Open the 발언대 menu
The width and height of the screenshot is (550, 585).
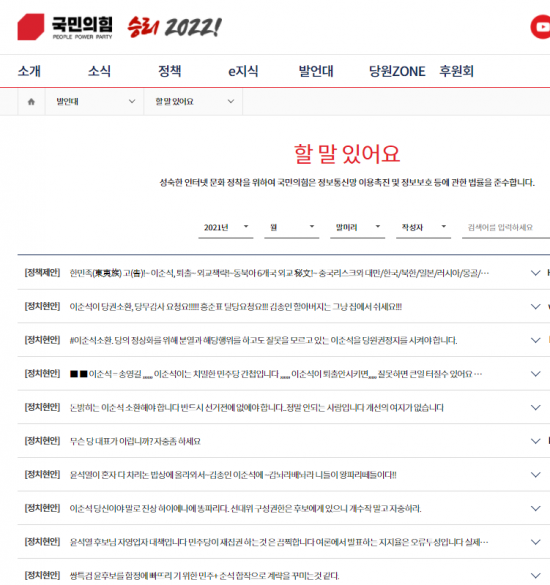click(x=316, y=71)
